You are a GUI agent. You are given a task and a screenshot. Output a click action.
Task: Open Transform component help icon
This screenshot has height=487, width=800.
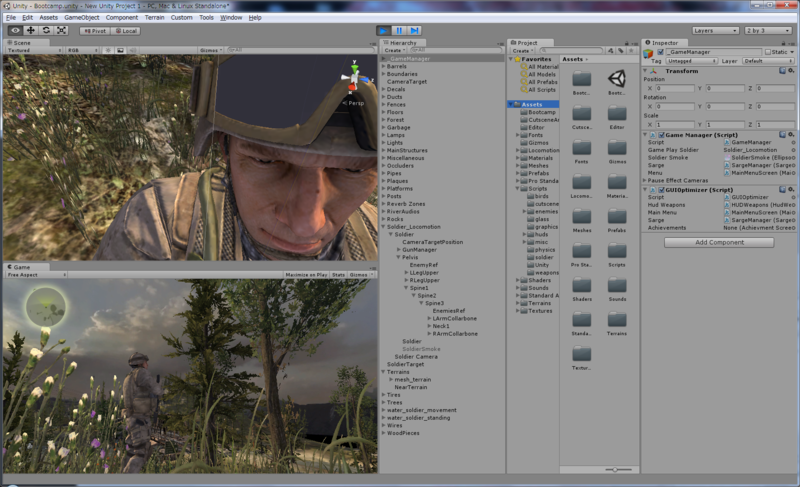tap(782, 71)
